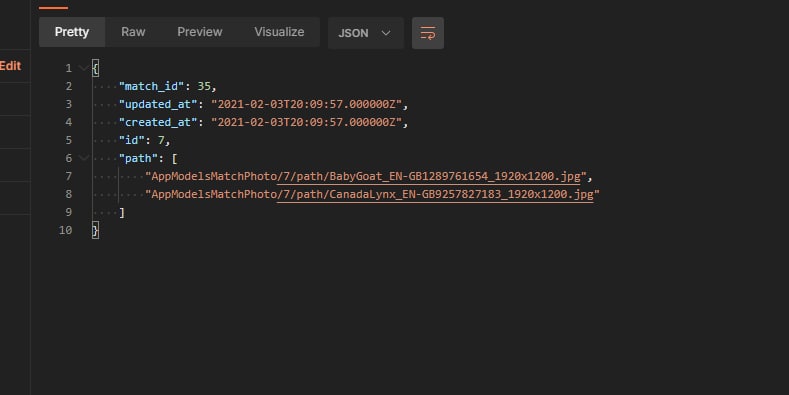Toggle the word wrap icon button
The height and width of the screenshot is (395, 789).
pyautogui.click(x=428, y=33)
